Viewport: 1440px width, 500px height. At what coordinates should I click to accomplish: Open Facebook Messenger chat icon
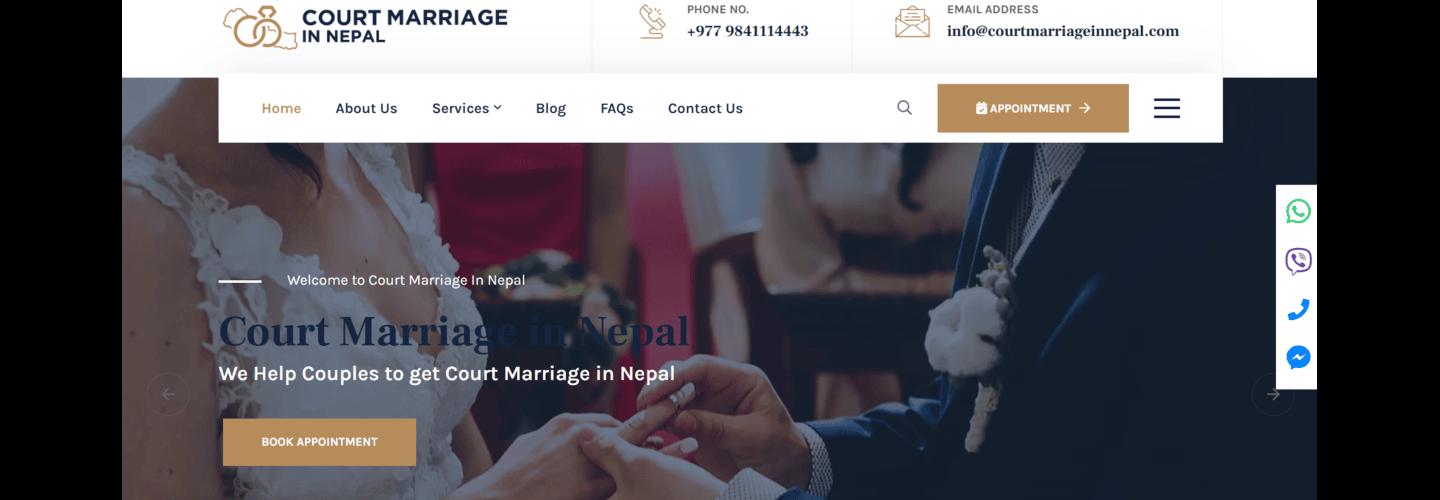[x=1298, y=358]
